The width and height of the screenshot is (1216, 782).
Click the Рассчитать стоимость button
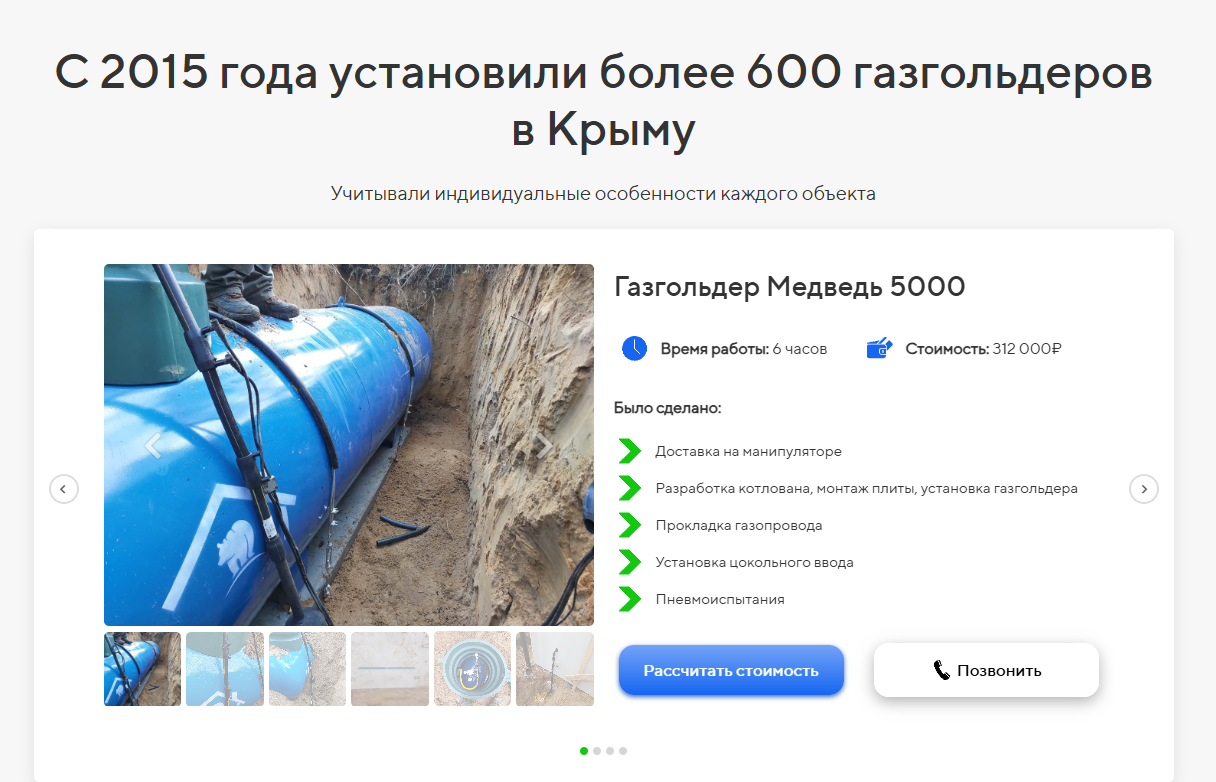tap(732, 670)
